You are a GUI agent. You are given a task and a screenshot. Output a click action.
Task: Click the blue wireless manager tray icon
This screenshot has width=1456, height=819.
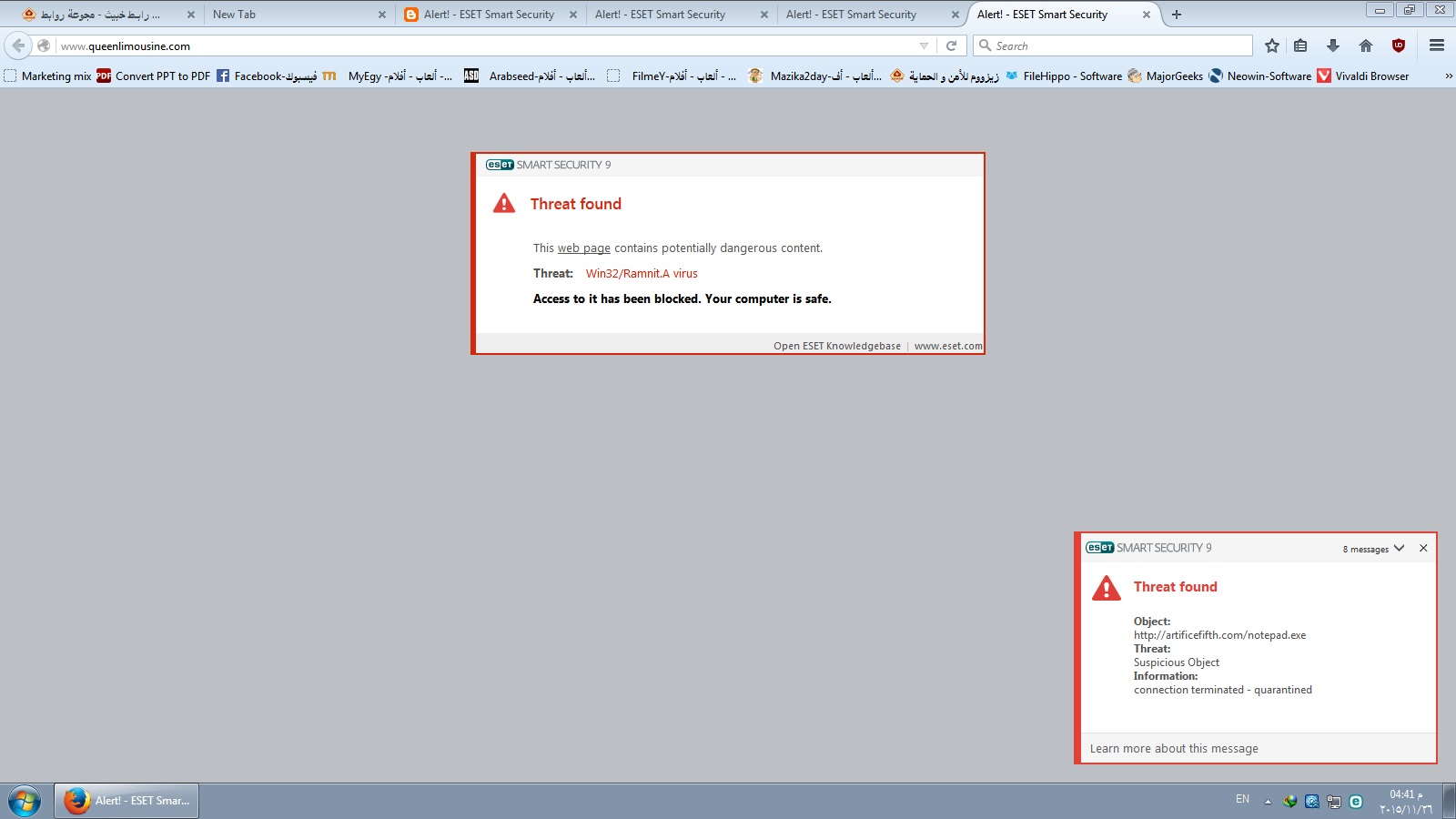tap(1312, 802)
